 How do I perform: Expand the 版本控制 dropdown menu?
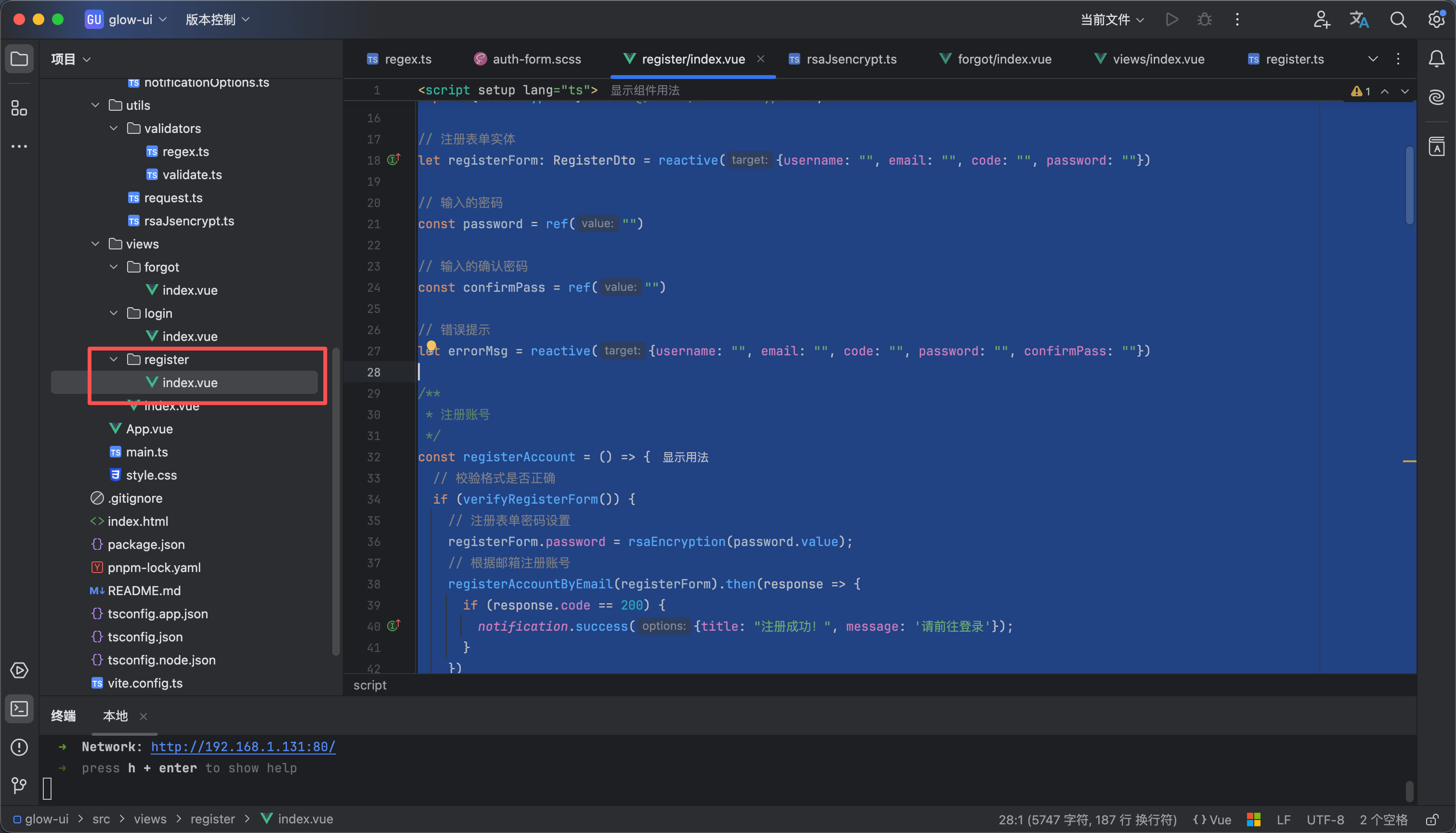point(218,19)
